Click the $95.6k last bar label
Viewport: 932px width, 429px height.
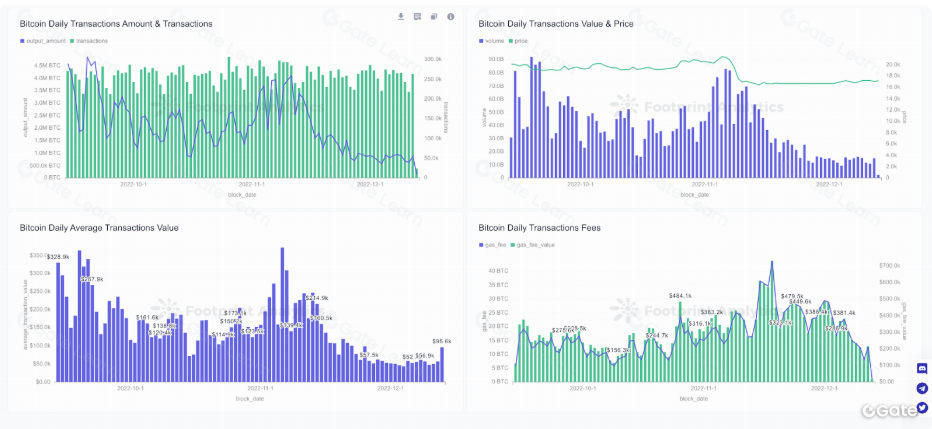tap(441, 341)
